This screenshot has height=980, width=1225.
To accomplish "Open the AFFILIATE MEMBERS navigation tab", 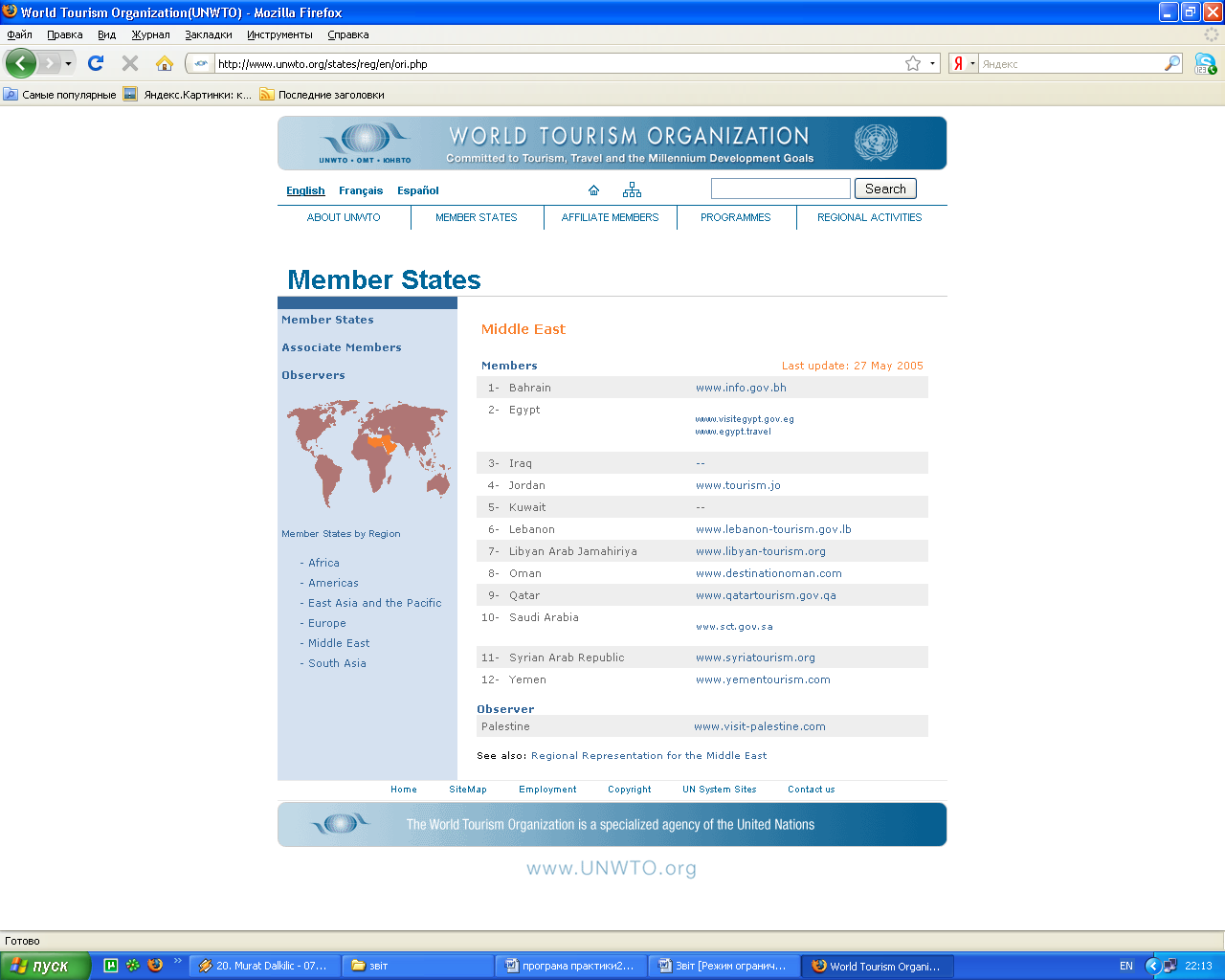I will [610, 217].
